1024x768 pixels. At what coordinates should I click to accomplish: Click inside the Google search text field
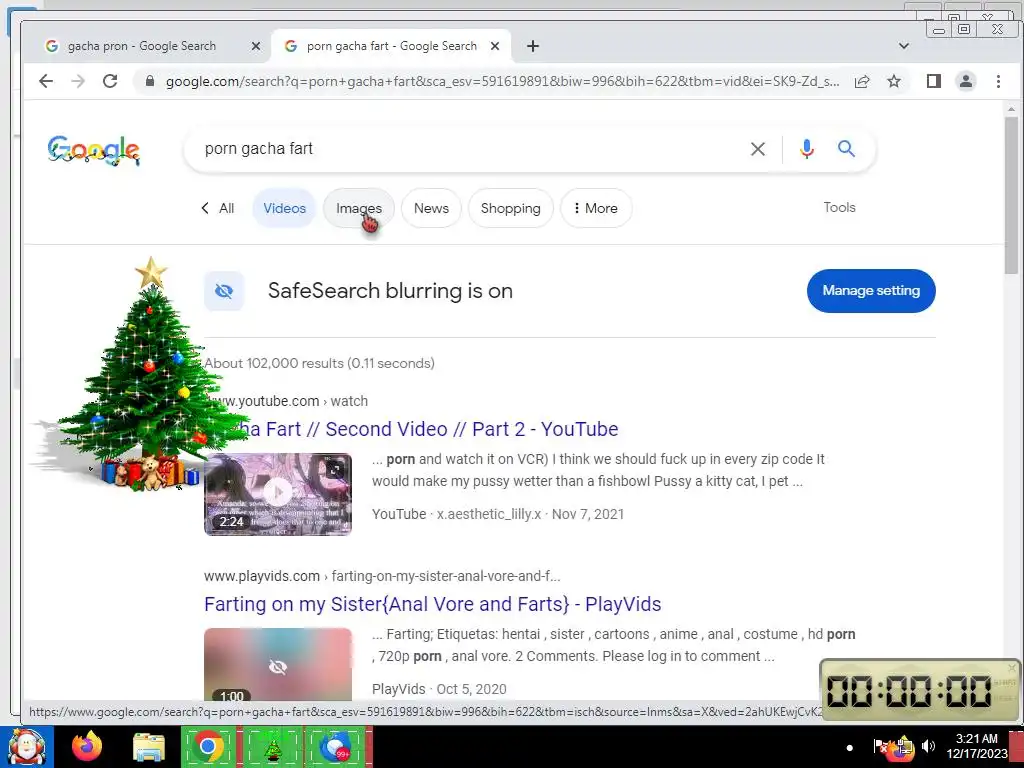[470, 149]
